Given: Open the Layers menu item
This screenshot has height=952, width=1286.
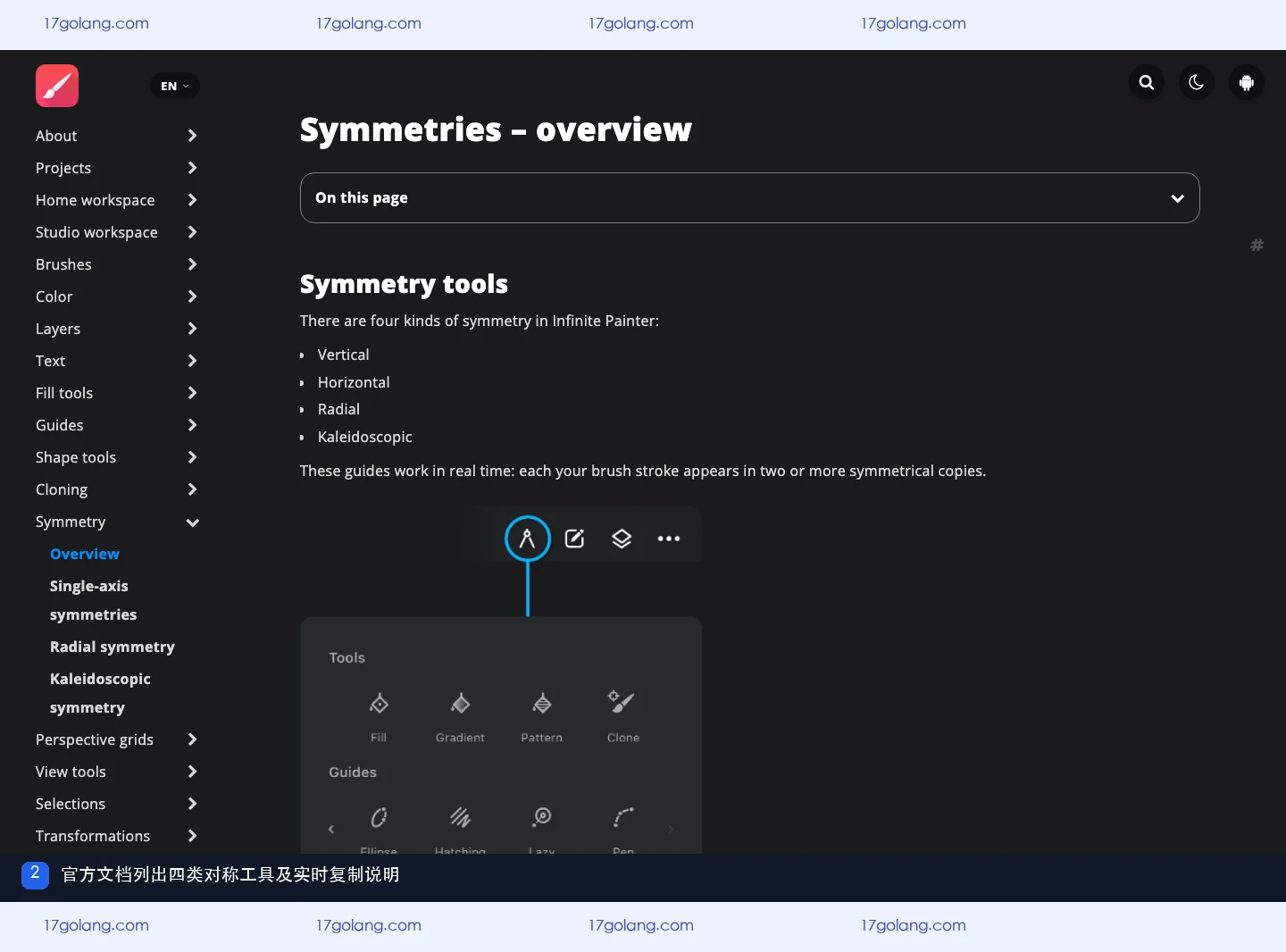Looking at the screenshot, I should click(58, 329).
